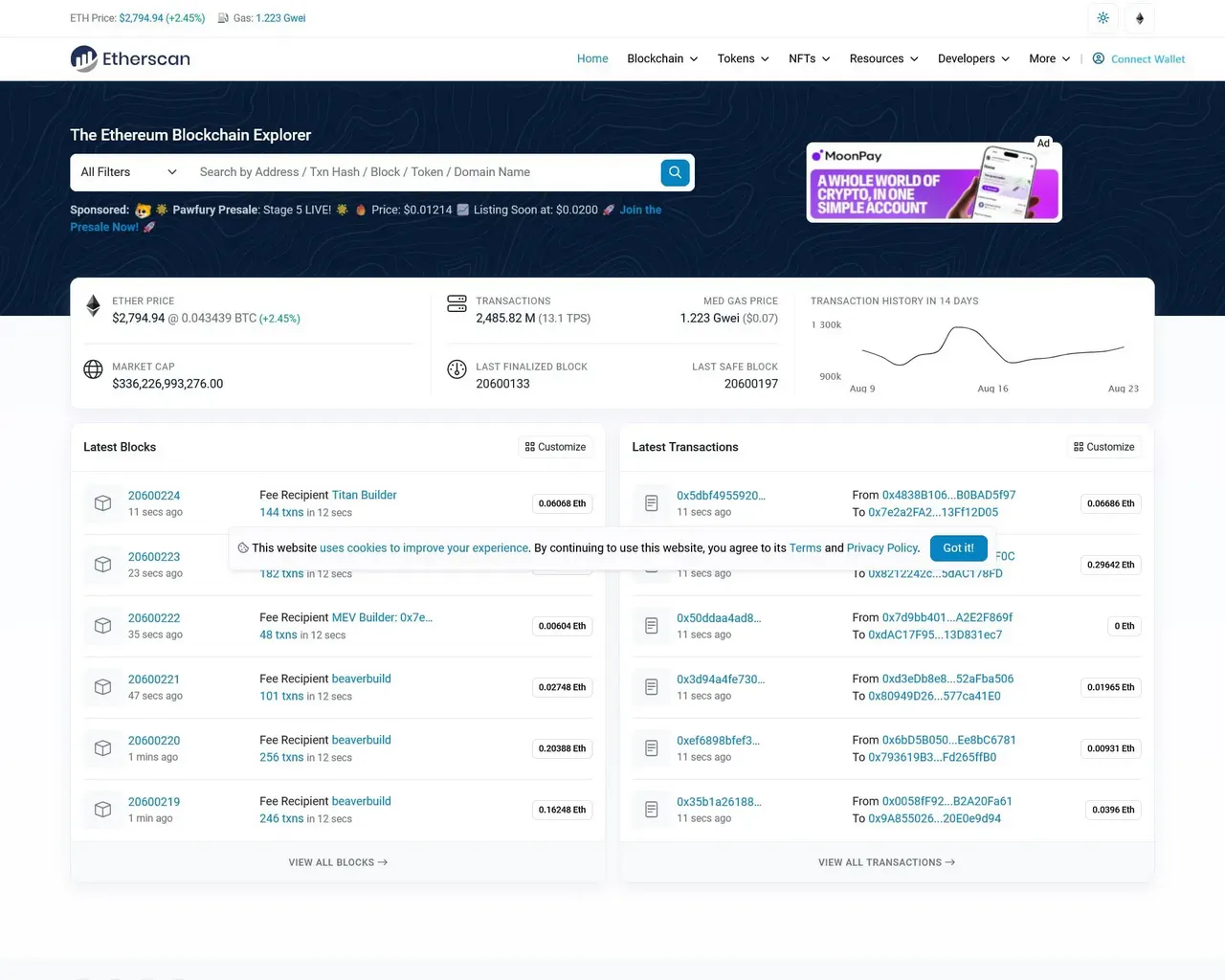Click the document icon for transaction 0x3d94a4fe730

pyautogui.click(x=651, y=687)
